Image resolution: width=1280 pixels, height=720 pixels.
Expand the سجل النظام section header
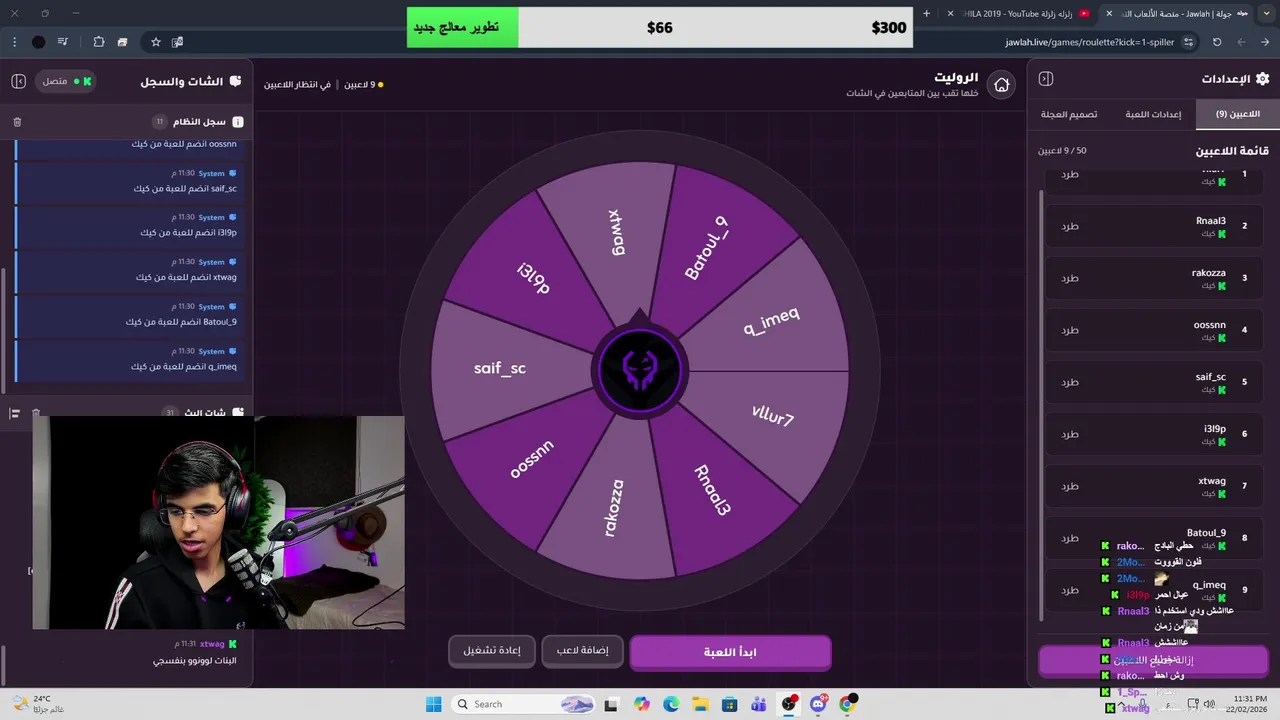point(127,122)
